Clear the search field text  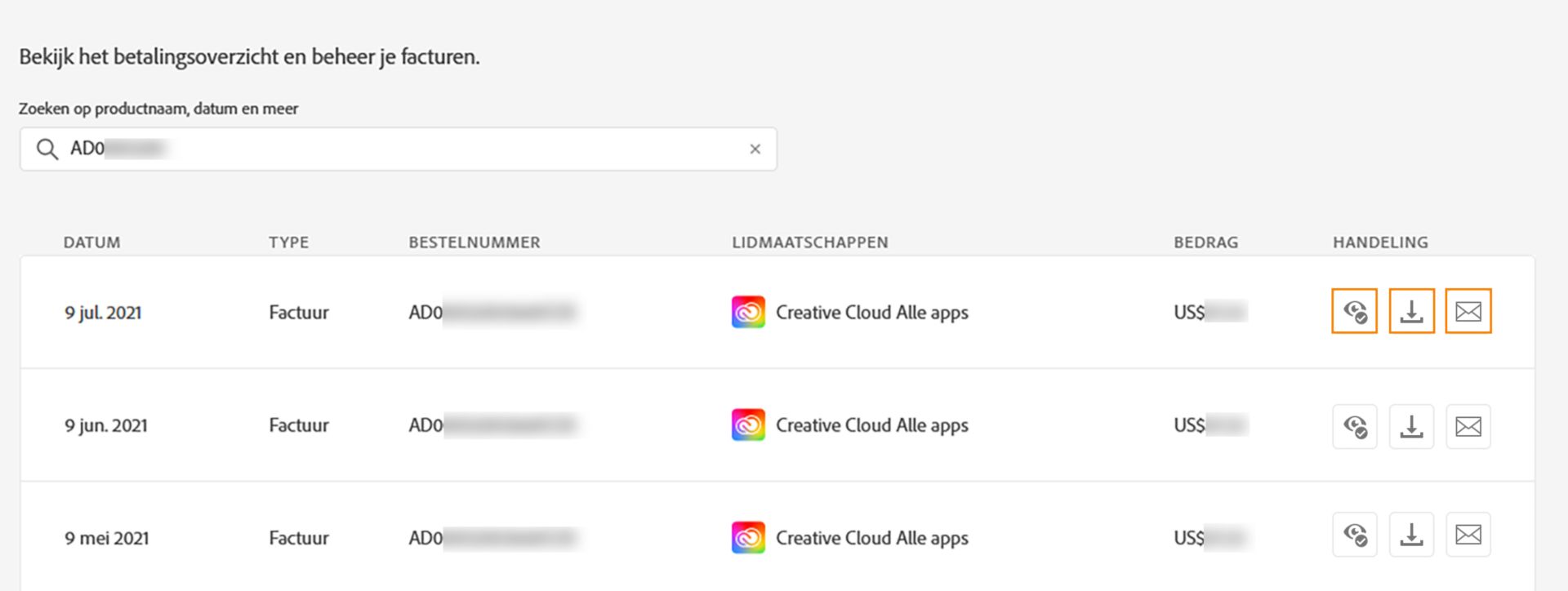755,149
